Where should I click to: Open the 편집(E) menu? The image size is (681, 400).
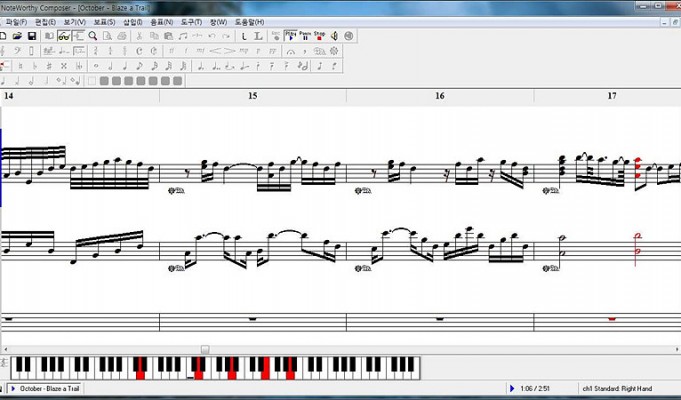(x=45, y=22)
